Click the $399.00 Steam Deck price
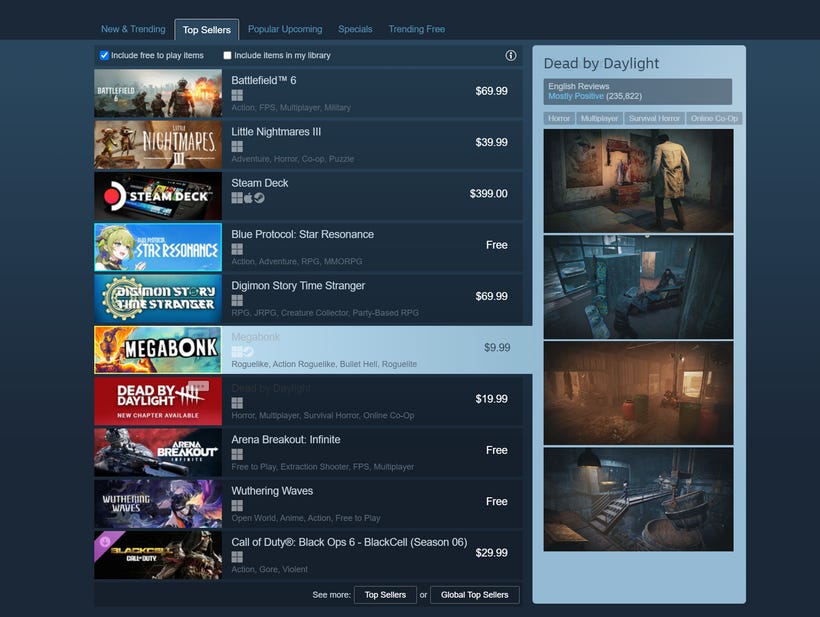The width and height of the screenshot is (820, 617). tap(488, 193)
